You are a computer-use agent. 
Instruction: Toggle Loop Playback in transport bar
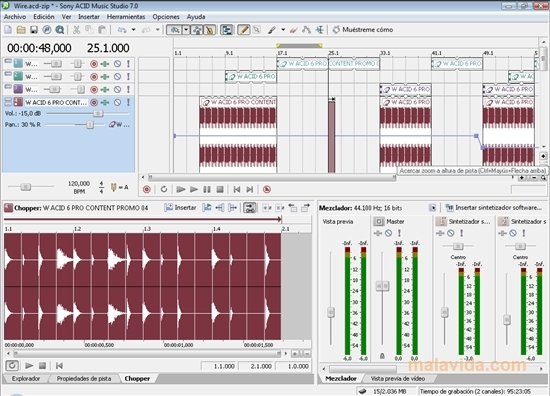click(x=164, y=189)
